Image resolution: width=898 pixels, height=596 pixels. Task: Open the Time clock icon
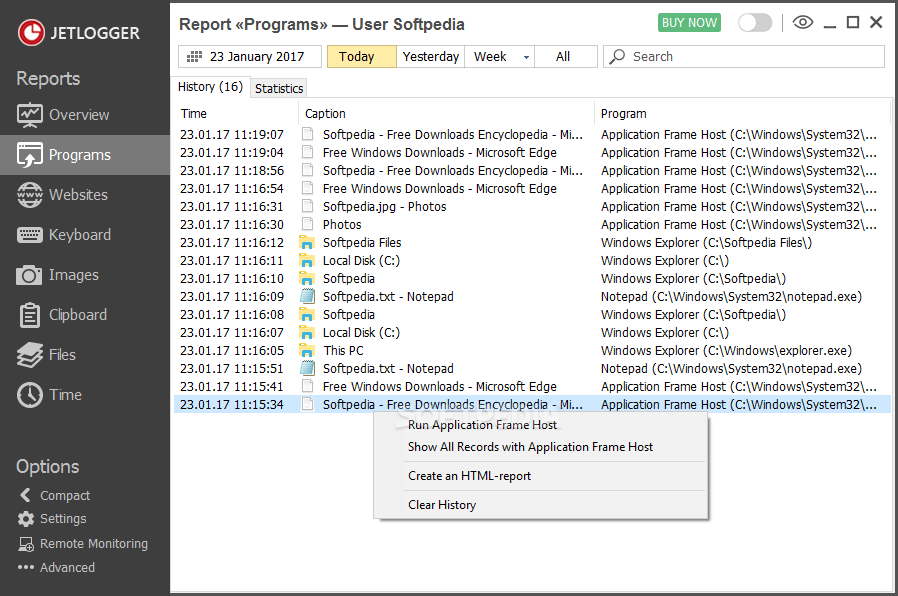(29, 395)
